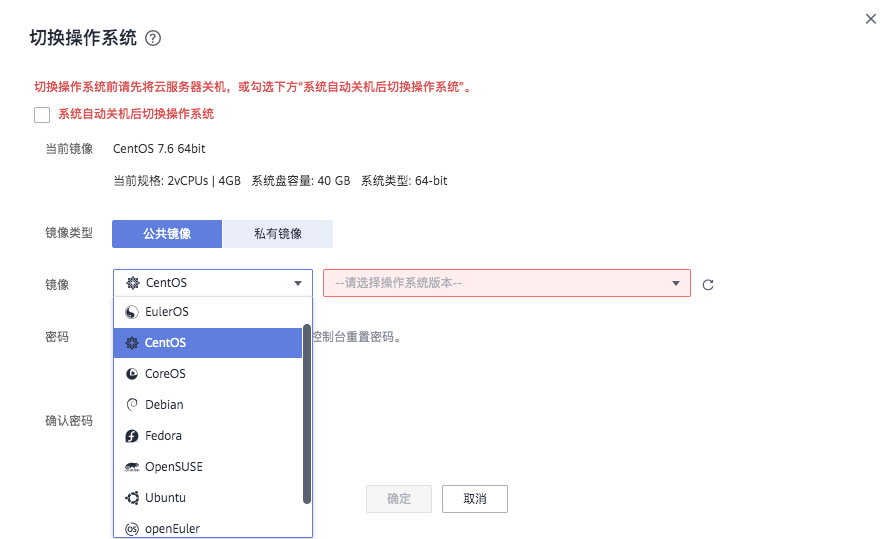Choose CentOS in the dropdown list

click(208, 343)
